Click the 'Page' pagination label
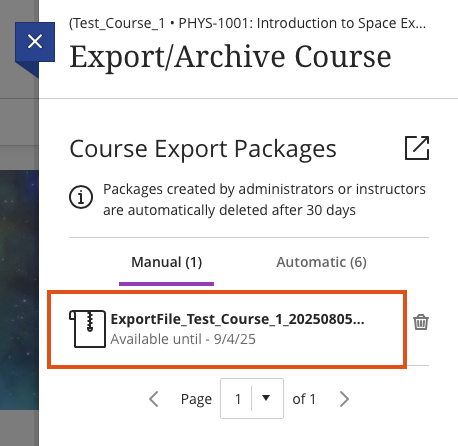458x446 pixels. click(x=196, y=399)
